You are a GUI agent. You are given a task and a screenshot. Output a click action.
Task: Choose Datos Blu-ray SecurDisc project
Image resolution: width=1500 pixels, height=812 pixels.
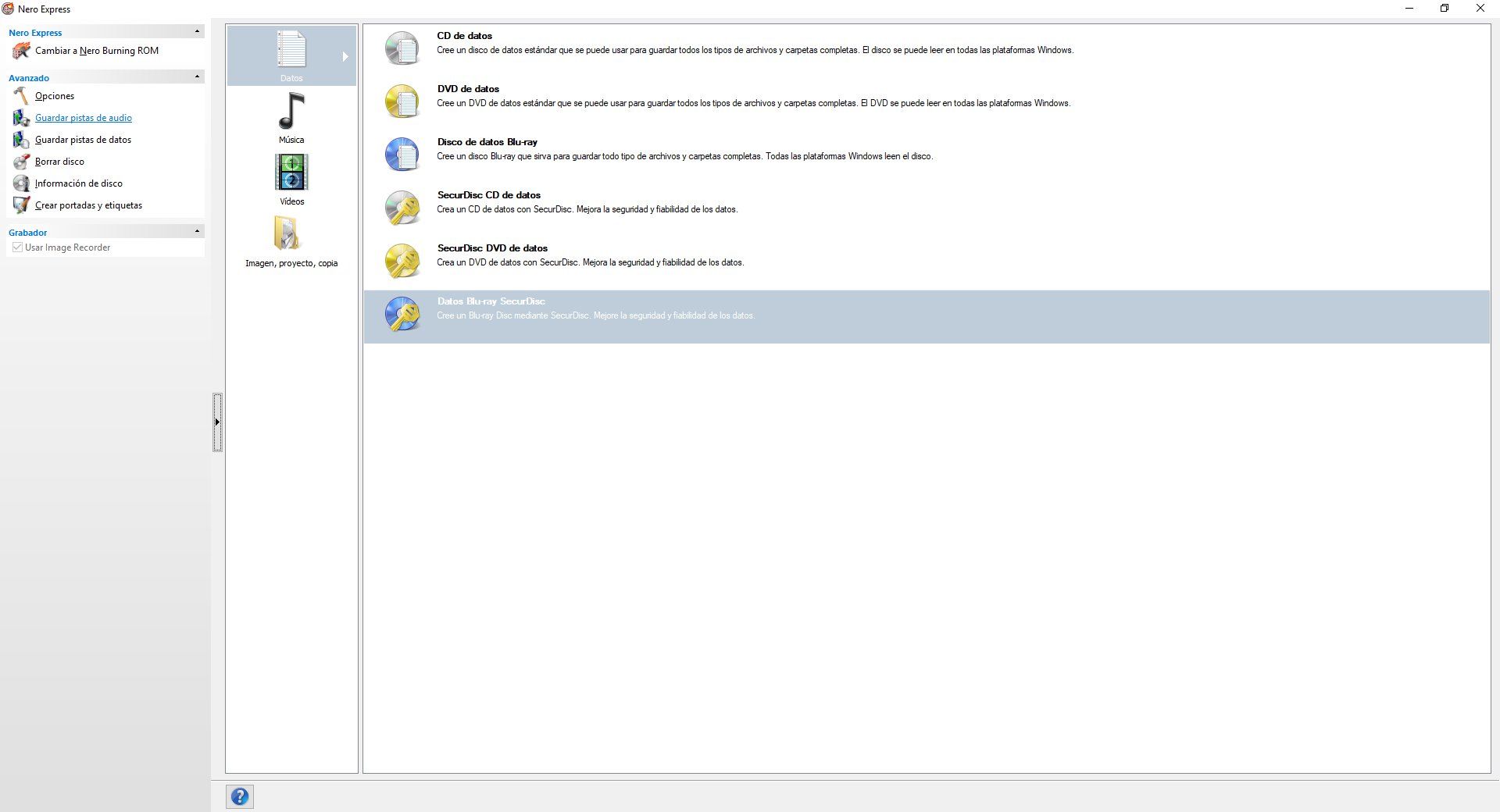(927, 317)
